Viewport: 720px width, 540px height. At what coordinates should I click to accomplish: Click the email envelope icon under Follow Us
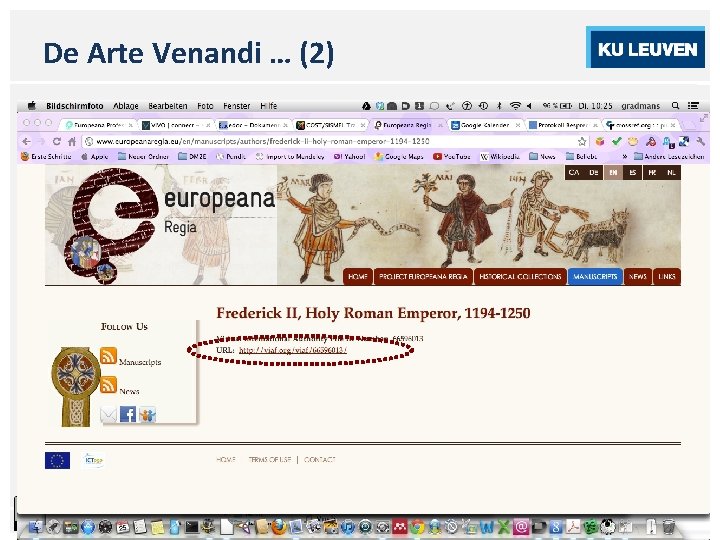pos(108,415)
